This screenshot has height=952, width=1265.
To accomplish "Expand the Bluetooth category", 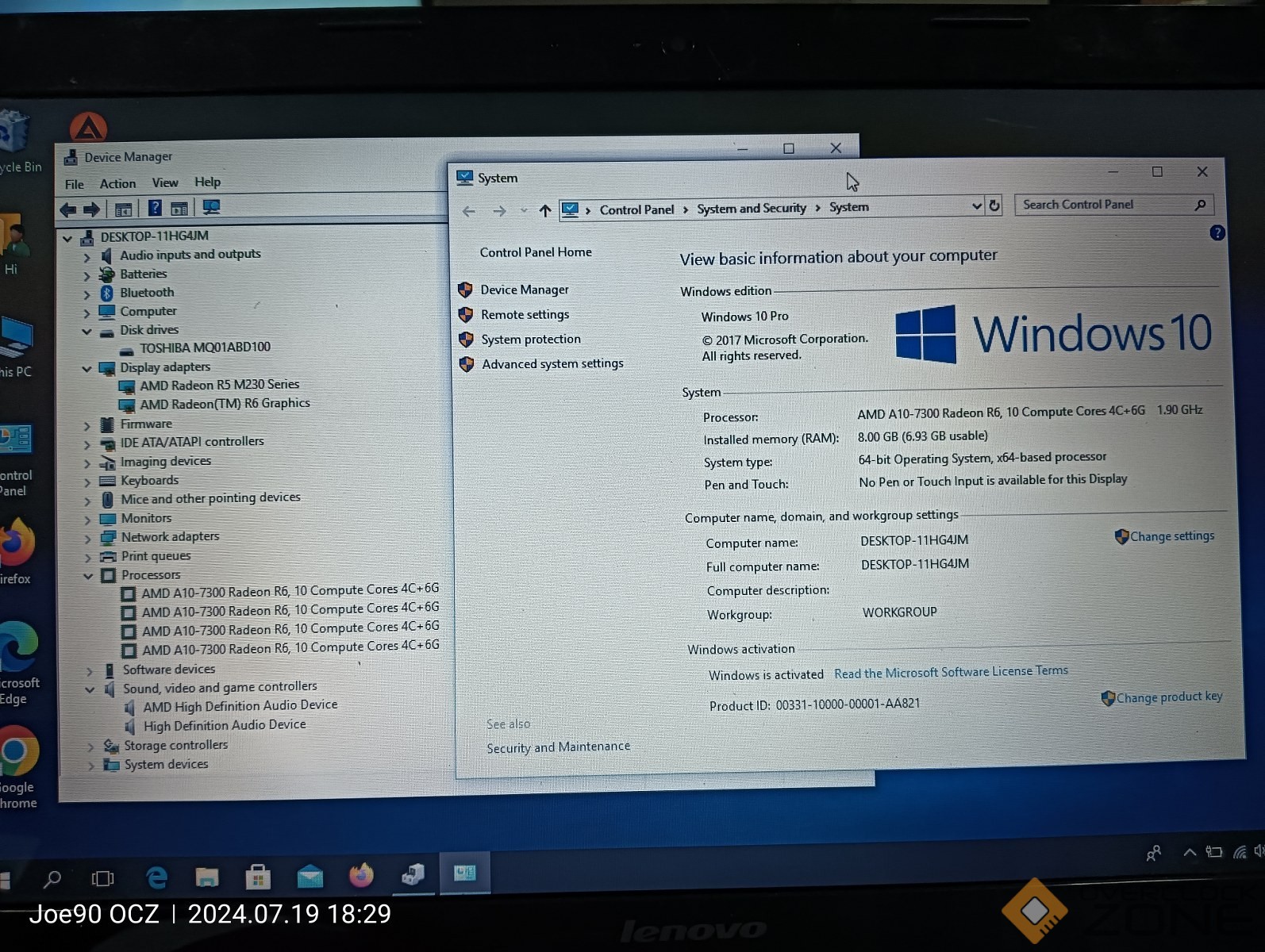I will pos(87,294).
